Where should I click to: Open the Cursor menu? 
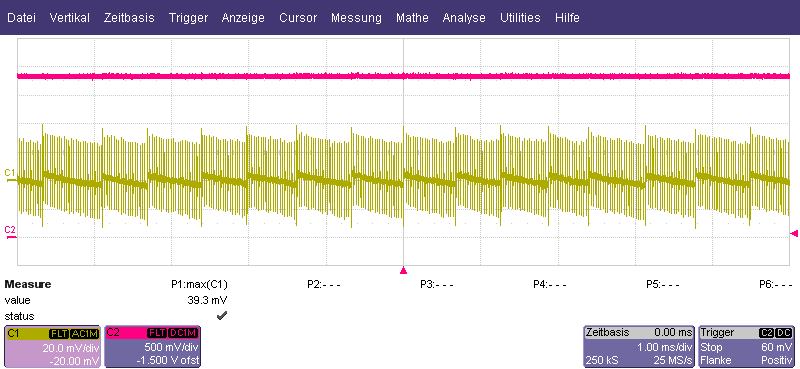(298, 18)
